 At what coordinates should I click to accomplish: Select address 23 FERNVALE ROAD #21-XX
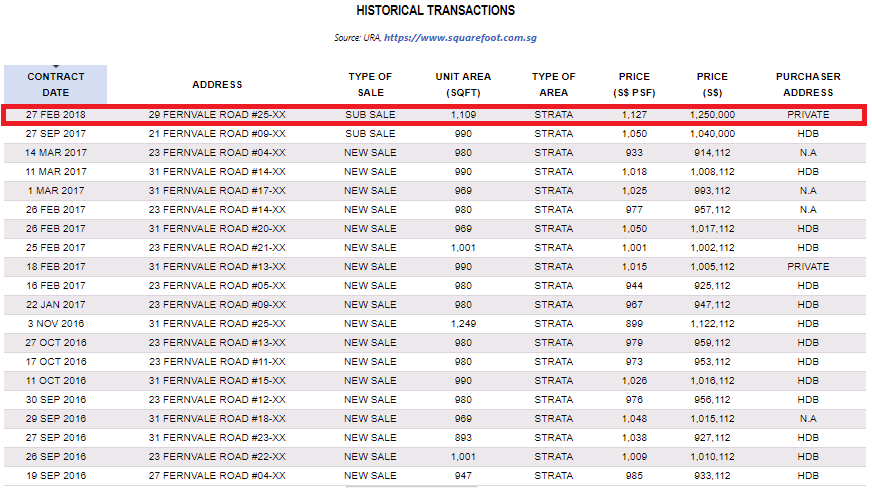click(217, 247)
